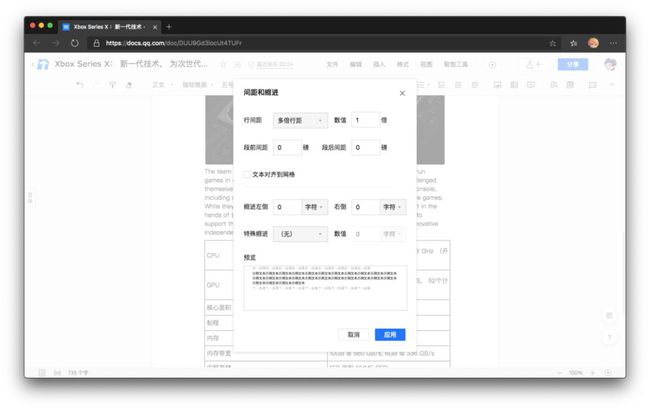Screen dimensions: 650x410
Task: Open the 视图 menu
Action: click(x=426, y=64)
